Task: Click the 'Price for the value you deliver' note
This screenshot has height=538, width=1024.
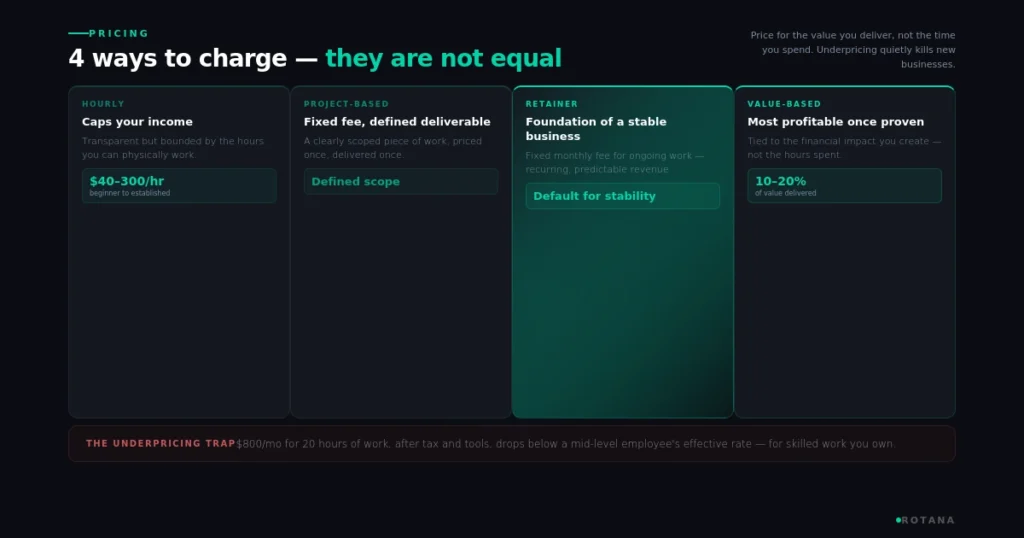Action: point(853,50)
